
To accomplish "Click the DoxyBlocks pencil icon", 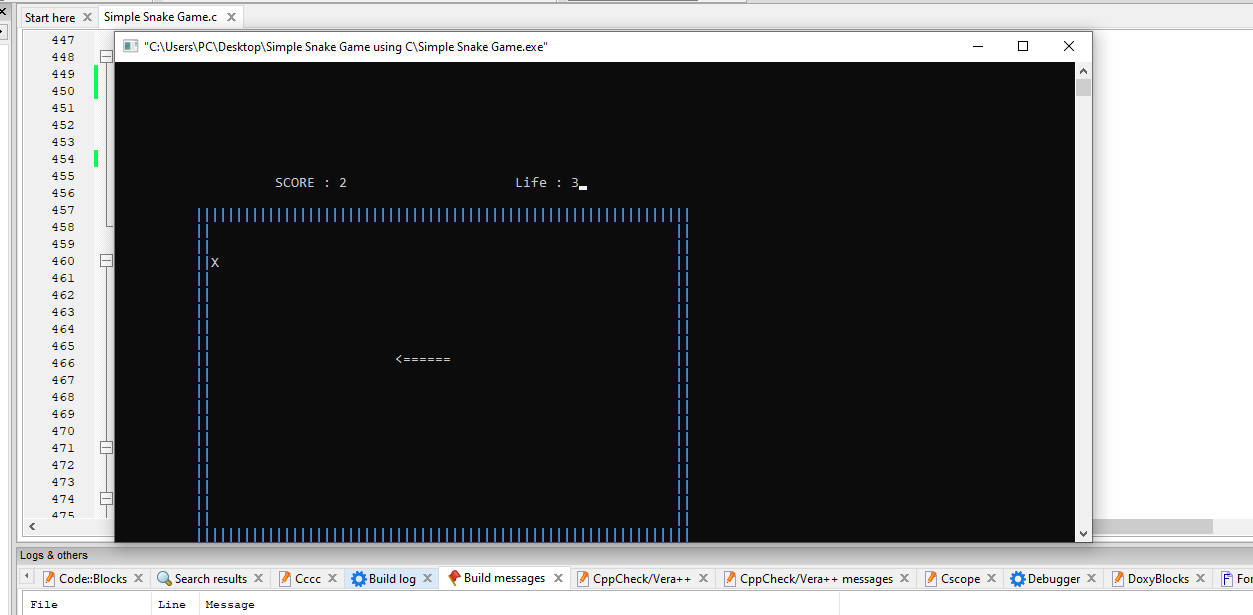I will tap(1116, 578).
